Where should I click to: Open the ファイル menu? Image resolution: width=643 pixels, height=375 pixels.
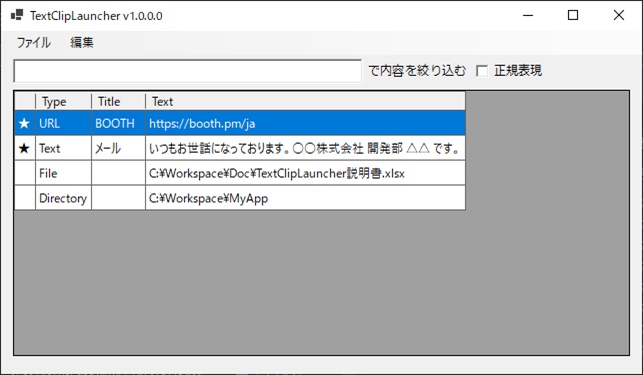coord(34,42)
